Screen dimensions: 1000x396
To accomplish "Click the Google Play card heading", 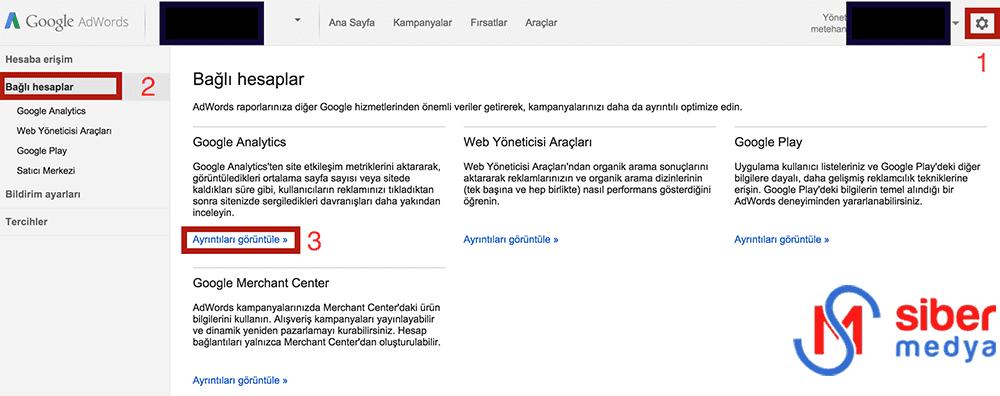I will click(768, 142).
